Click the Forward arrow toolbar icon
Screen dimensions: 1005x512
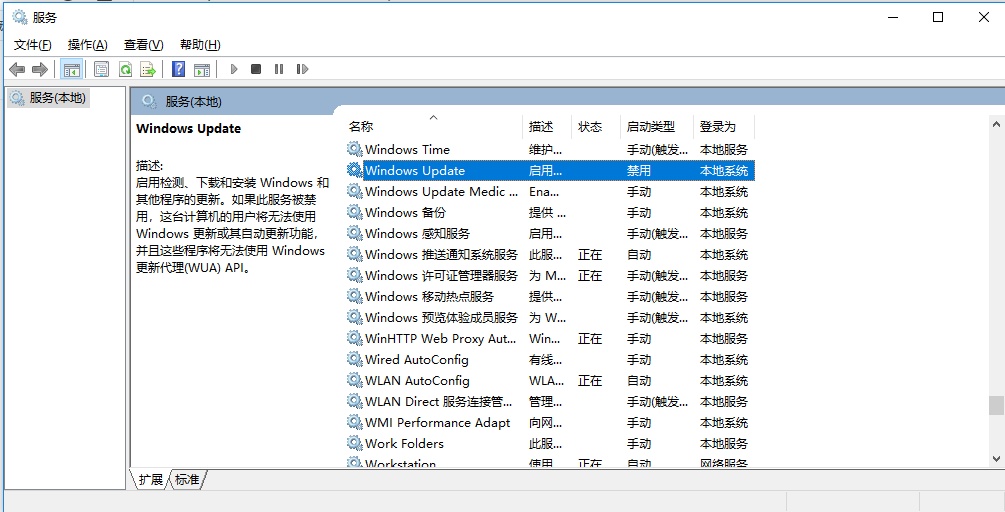(x=40, y=69)
